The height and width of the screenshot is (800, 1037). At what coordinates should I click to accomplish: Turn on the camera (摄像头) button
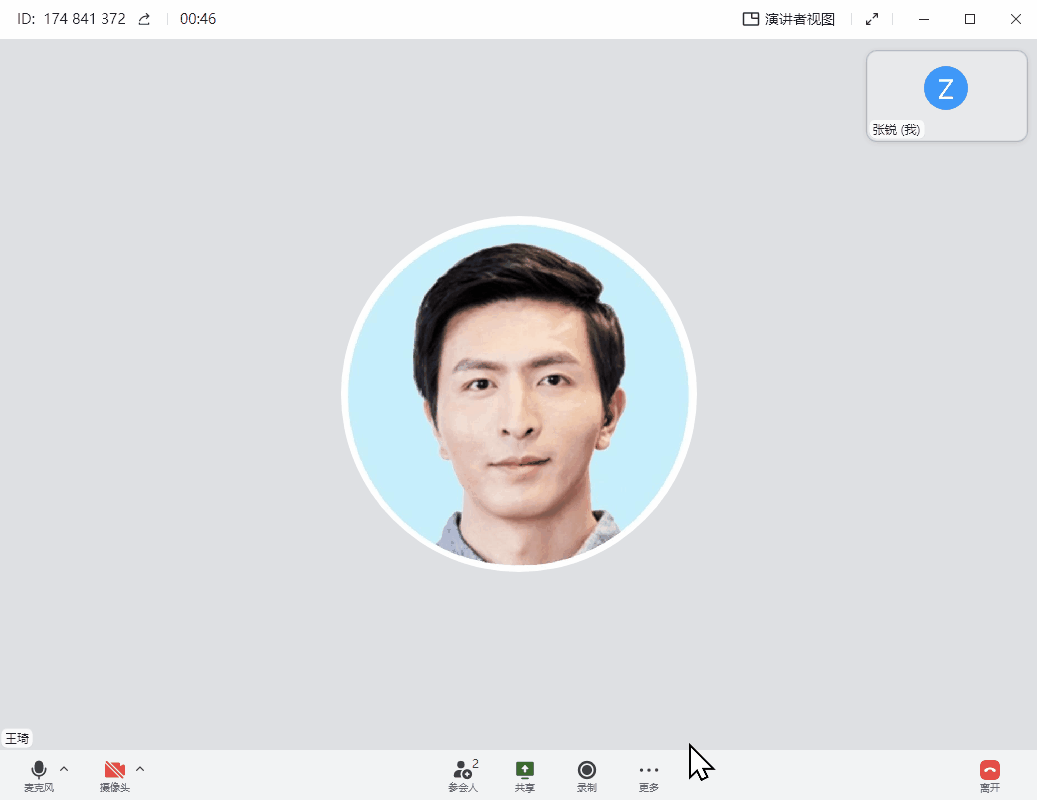tap(114, 776)
